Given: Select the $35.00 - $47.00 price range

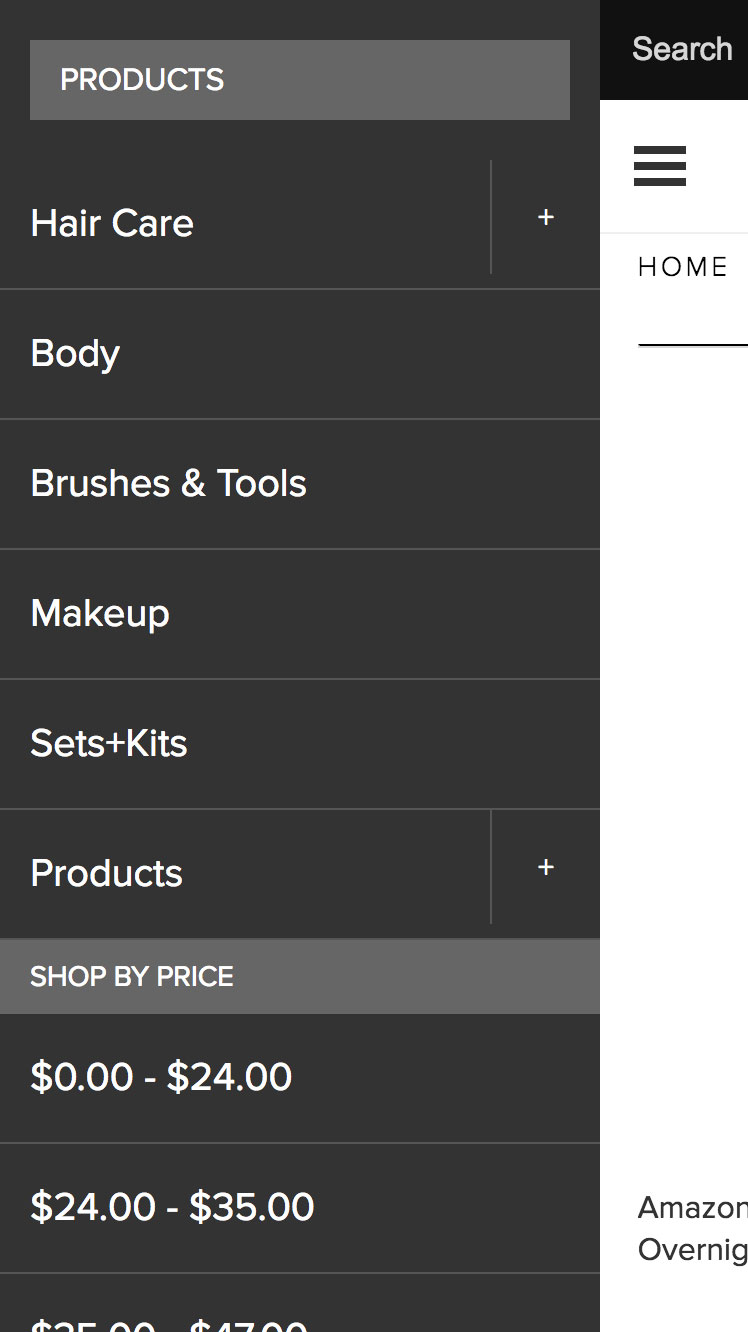Looking at the screenshot, I should click(168, 1324).
